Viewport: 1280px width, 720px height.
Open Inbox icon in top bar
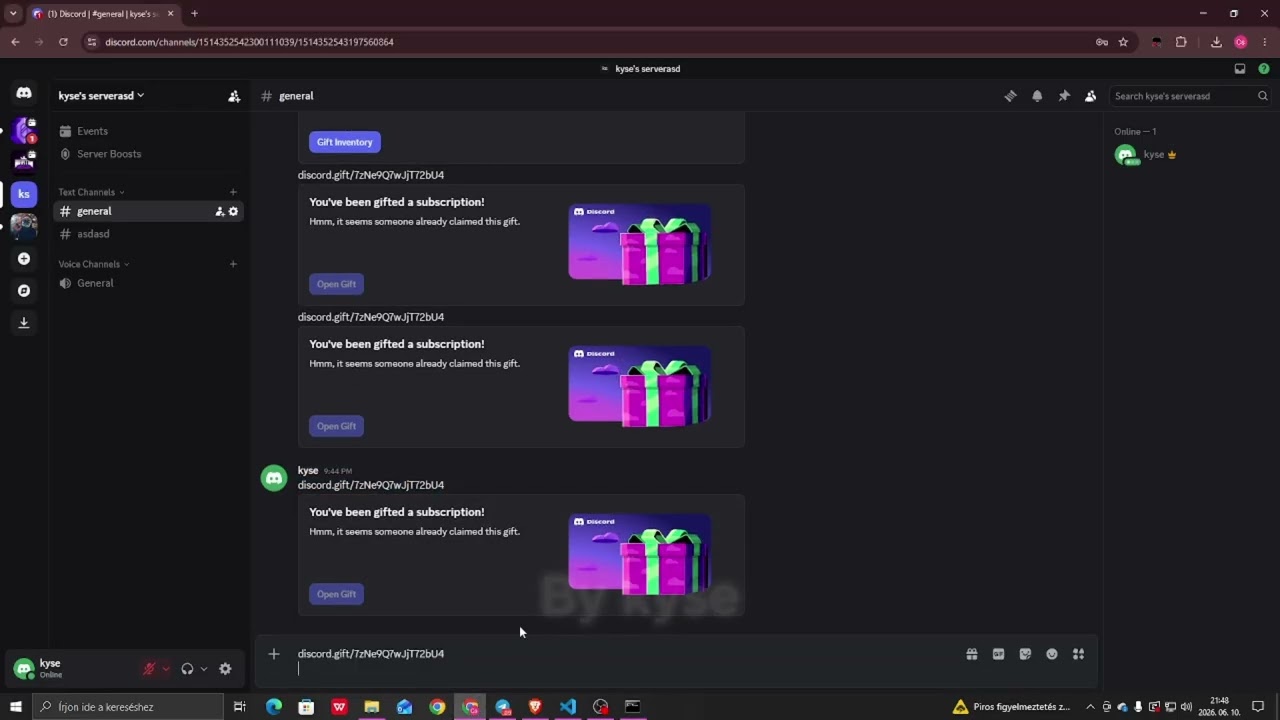point(1240,69)
